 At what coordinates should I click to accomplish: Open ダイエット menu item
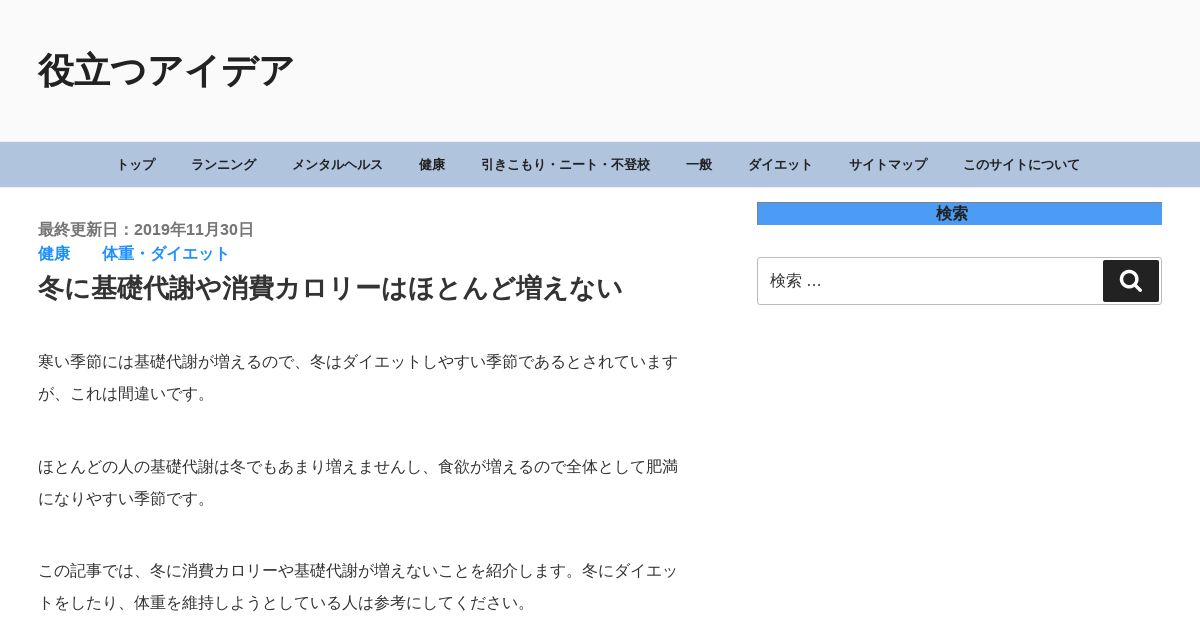(x=780, y=165)
